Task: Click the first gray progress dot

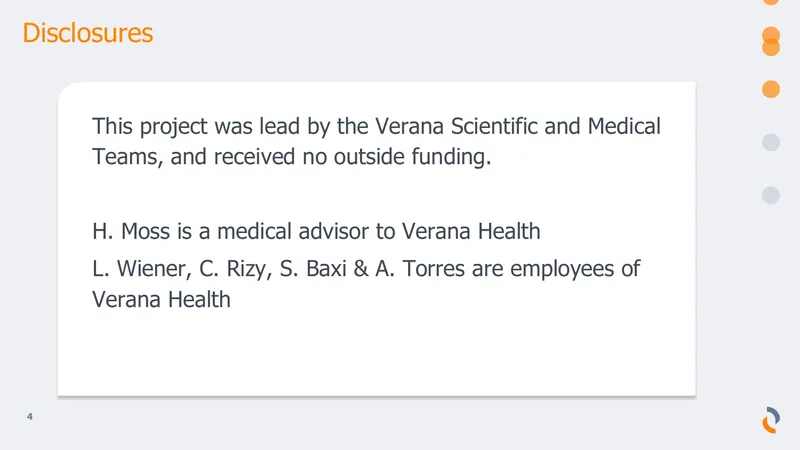Action: [771, 142]
